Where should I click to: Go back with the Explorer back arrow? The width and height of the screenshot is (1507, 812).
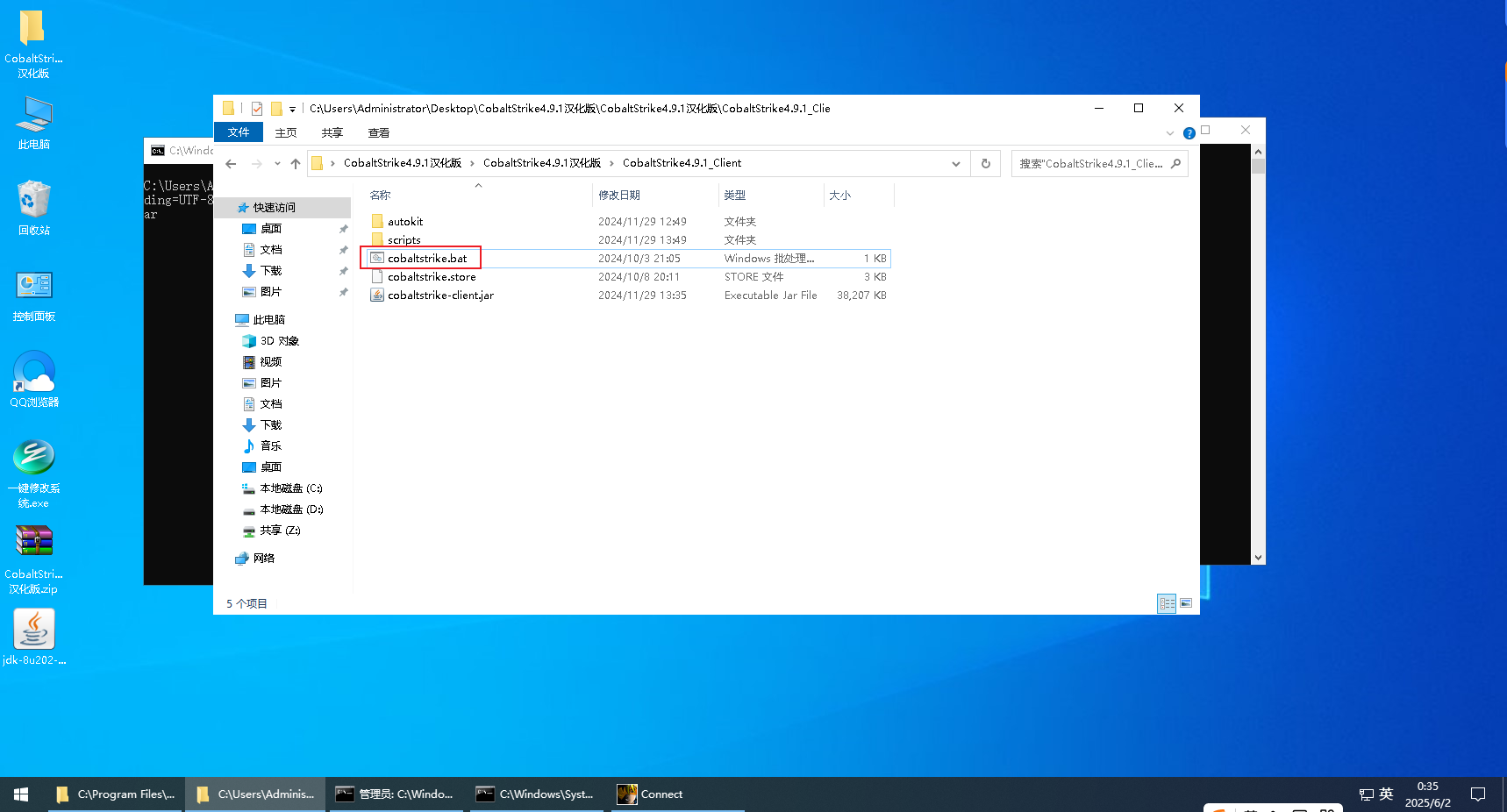(231, 164)
